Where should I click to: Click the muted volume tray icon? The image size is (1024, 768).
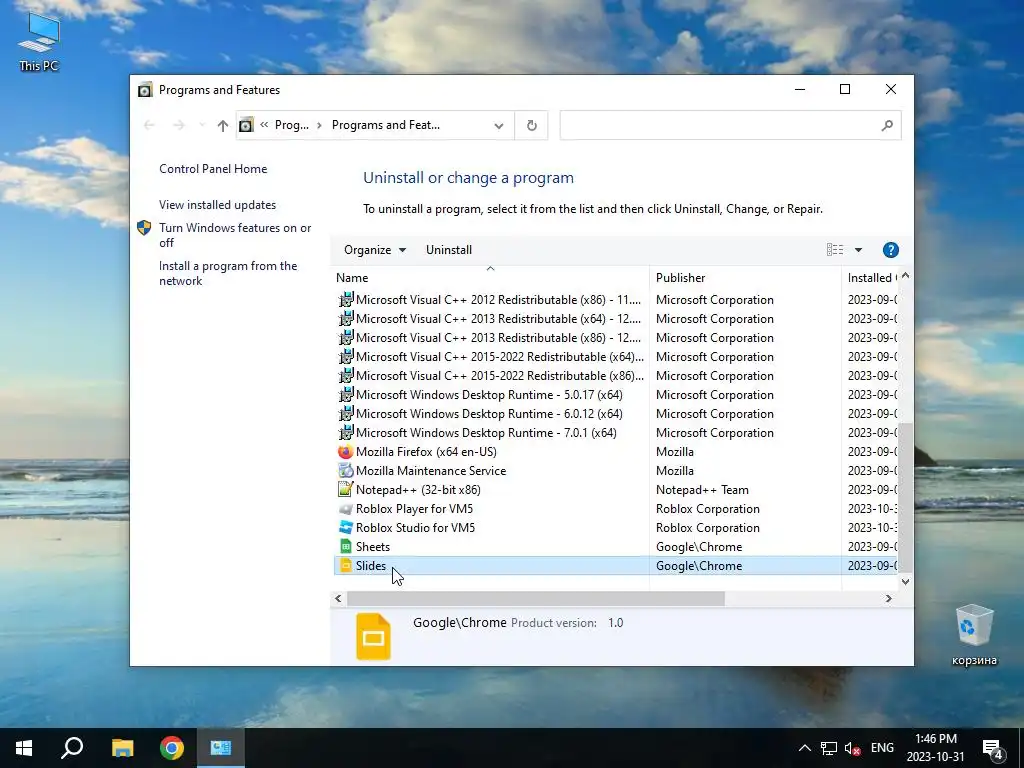point(852,748)
